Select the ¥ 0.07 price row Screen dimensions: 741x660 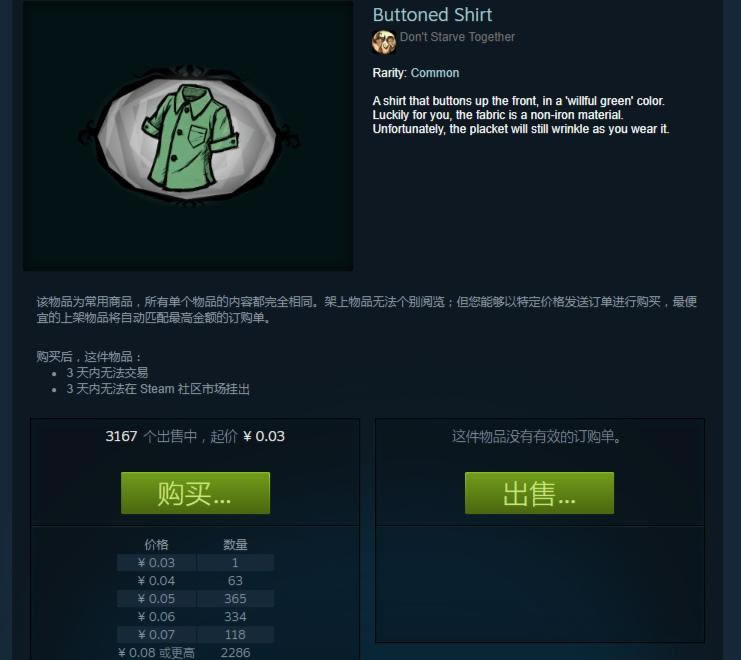click(x=195, y=634)
